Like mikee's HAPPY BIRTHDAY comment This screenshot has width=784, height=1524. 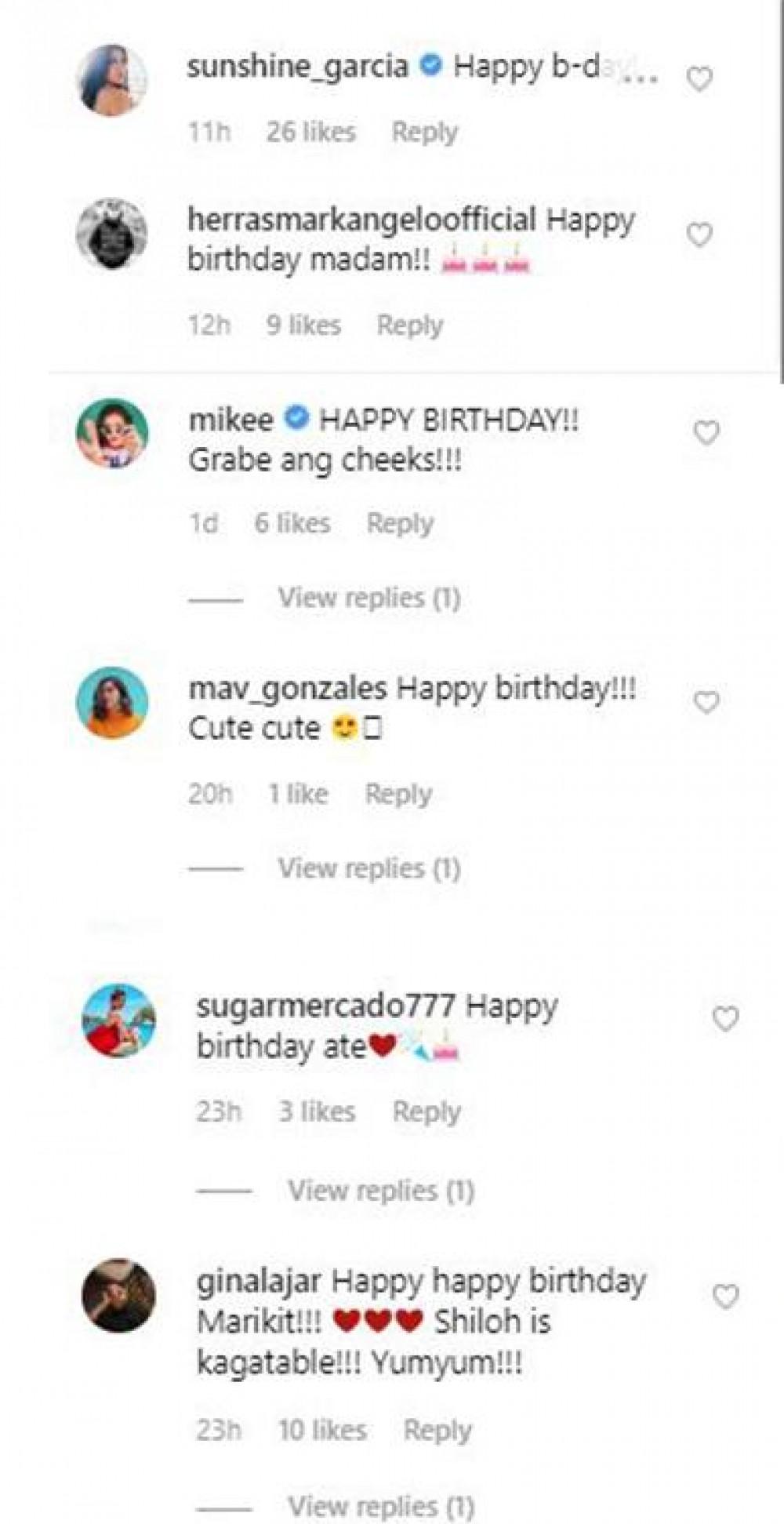pos(706,432)
